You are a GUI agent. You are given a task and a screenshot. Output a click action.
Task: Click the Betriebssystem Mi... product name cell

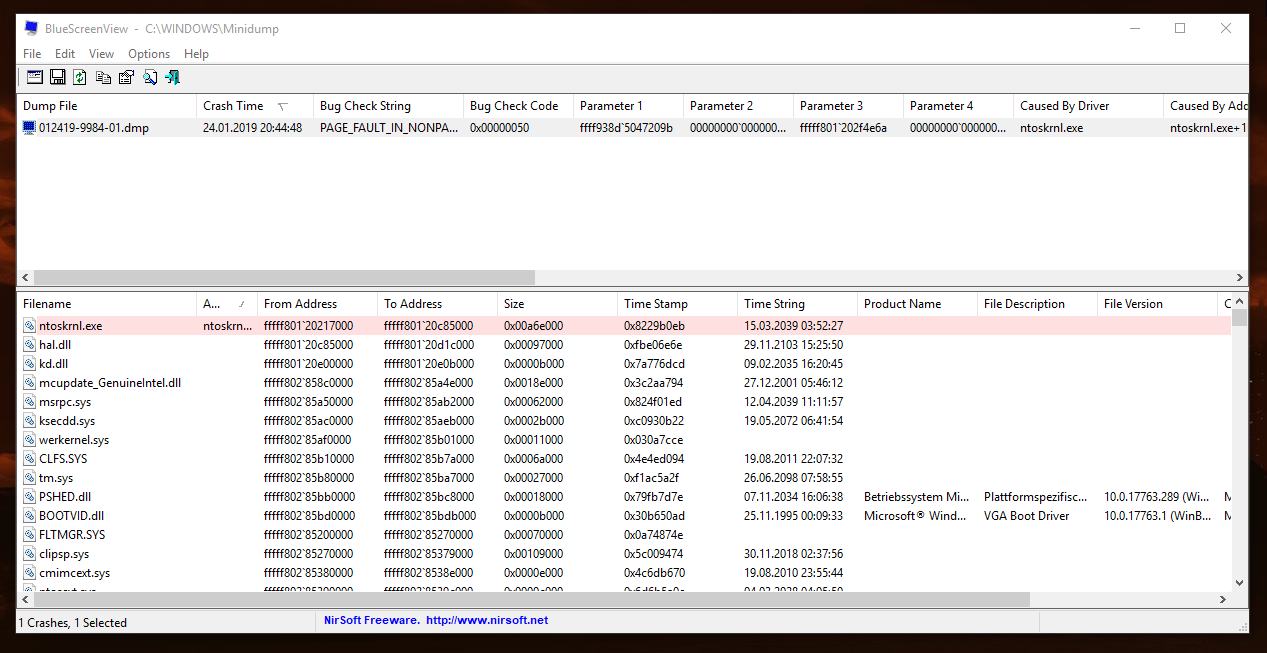(917, 497)
